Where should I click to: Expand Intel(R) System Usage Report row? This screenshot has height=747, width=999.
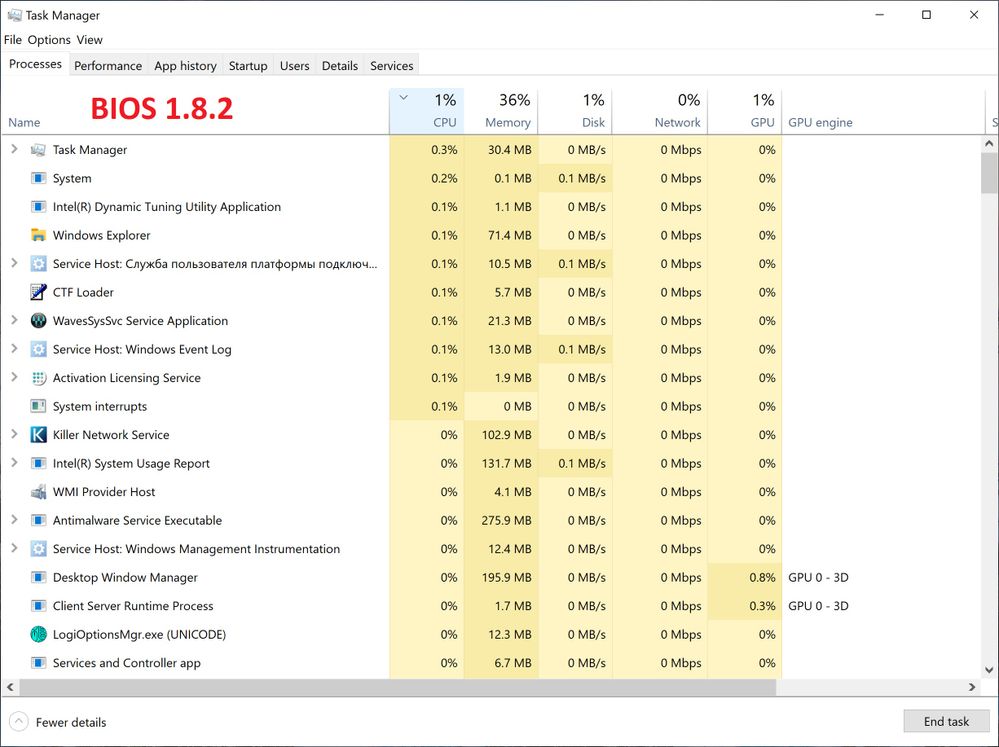point(14,463)
